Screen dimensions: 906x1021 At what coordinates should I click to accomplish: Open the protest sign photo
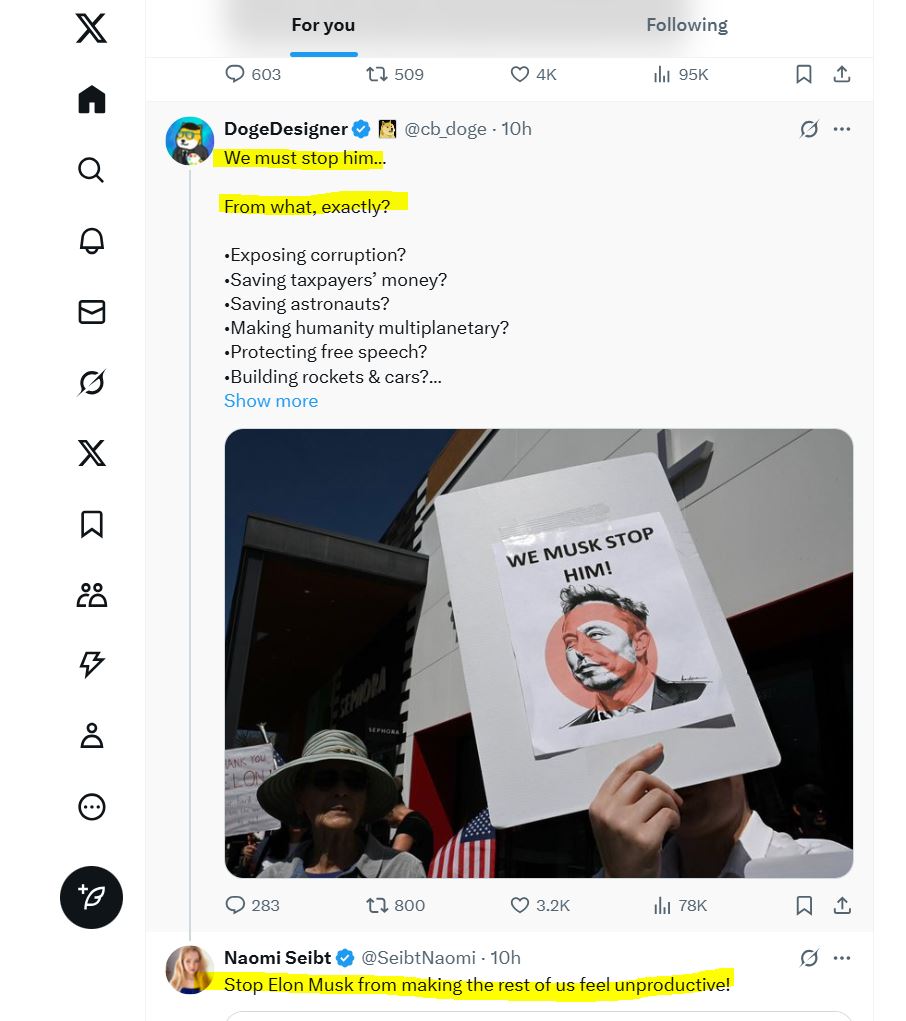(x=538, y=653)
